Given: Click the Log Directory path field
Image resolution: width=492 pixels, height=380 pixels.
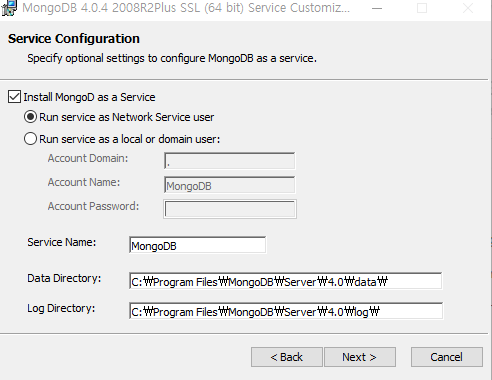Looking at the screenshot, I should click(x=286, y=311).
